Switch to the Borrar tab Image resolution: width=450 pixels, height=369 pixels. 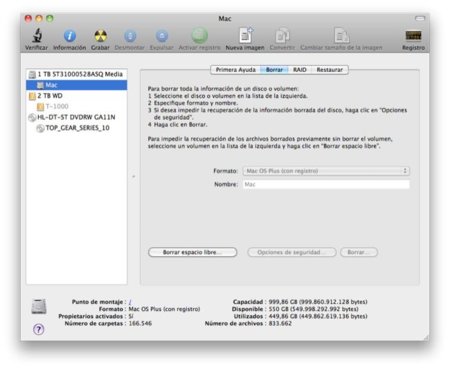(x=274, y=70)
